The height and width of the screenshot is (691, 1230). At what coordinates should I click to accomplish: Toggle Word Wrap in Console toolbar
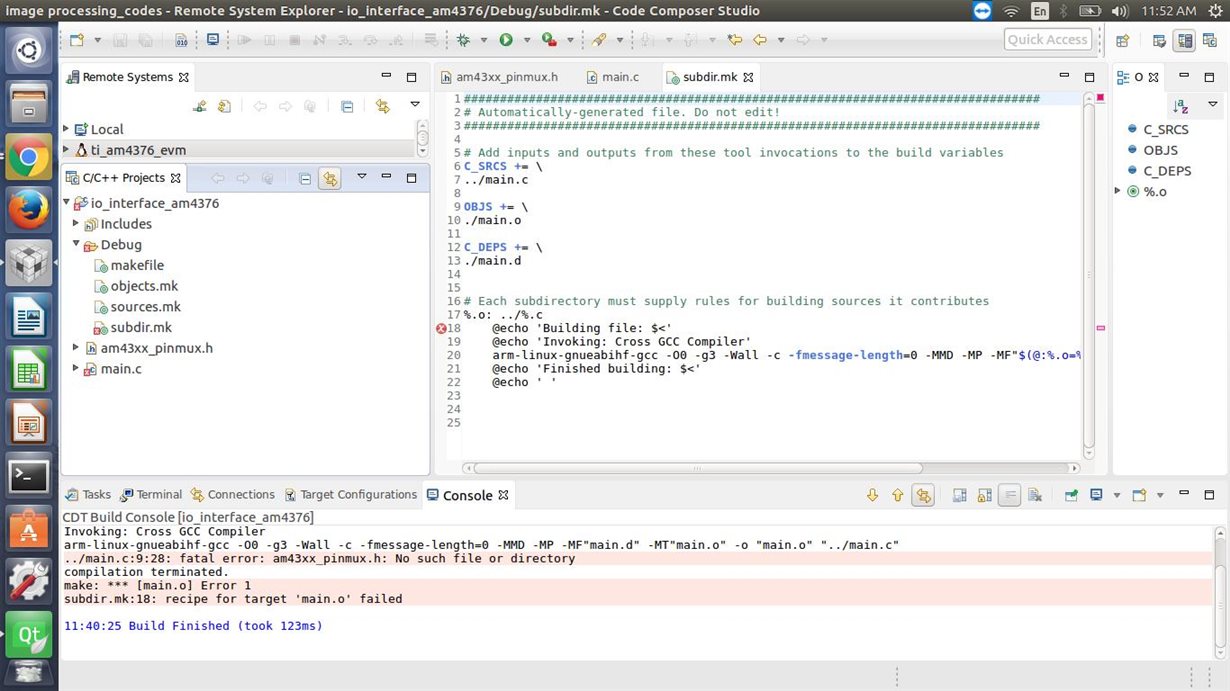pyautogui.click(x=1009, y=495)
